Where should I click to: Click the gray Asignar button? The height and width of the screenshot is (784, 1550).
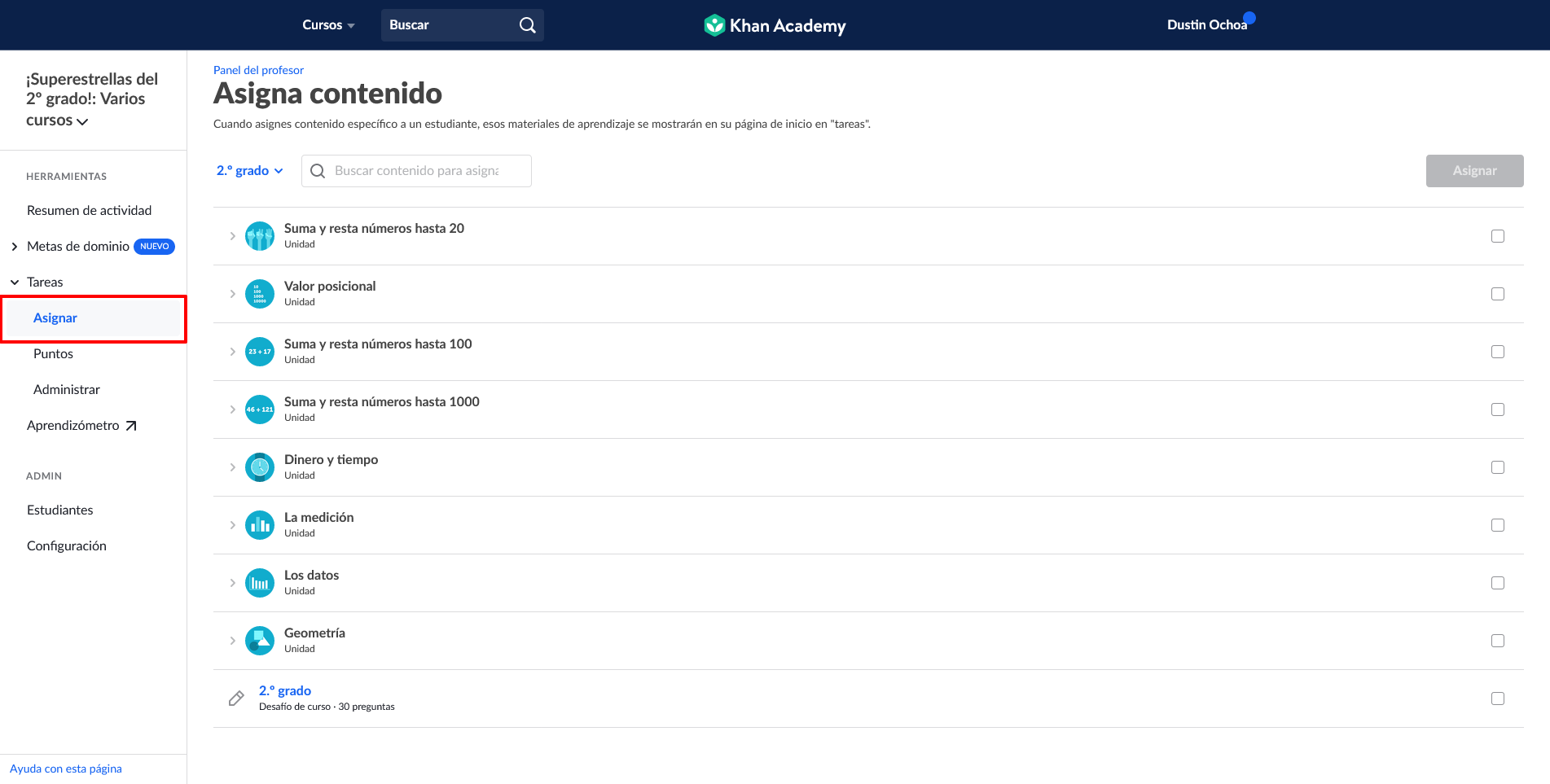(1474, 171)
